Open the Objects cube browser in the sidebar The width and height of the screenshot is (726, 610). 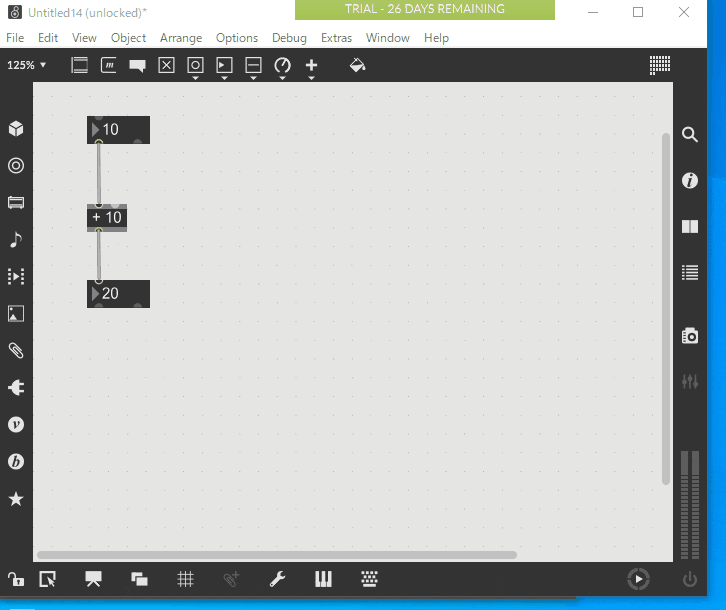pyautogui.click(x=16, y=129)
